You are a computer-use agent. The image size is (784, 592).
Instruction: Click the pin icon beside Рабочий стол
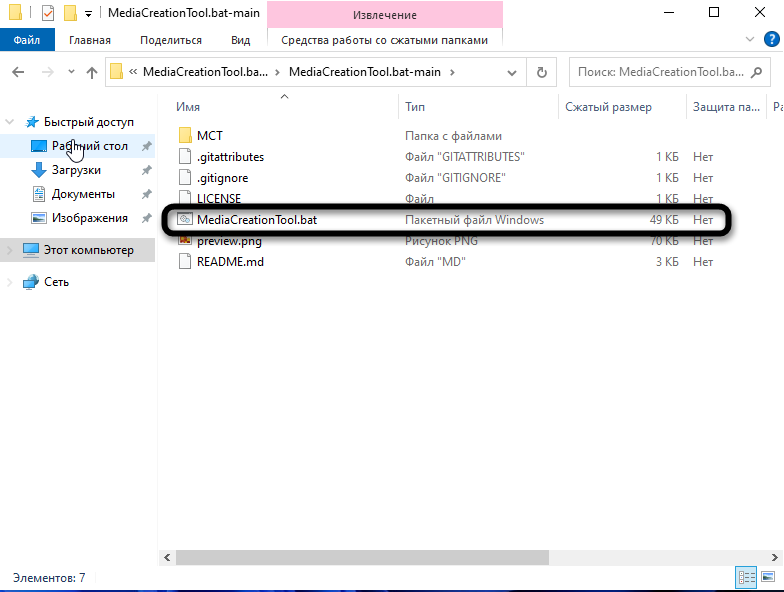(x=146, y=146)
